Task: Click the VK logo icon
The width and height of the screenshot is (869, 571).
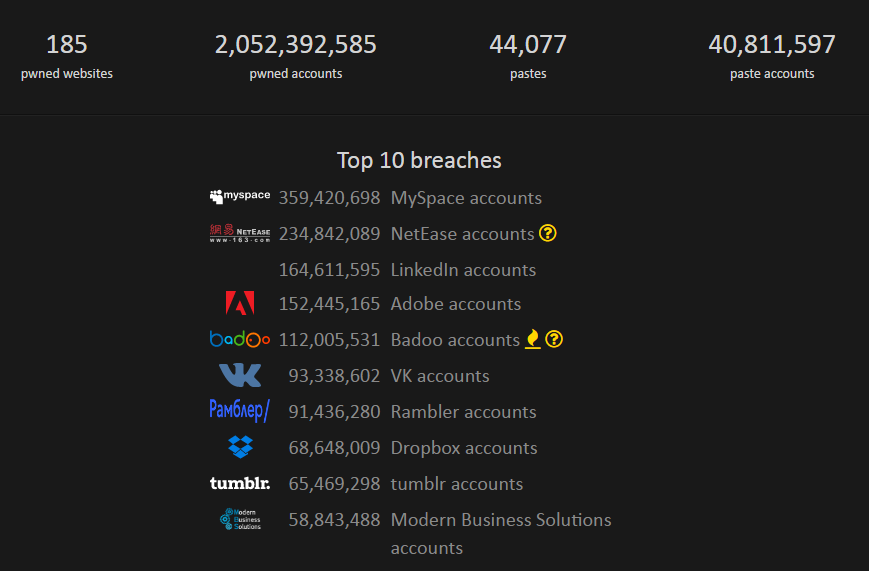Action: tap(240, 376)
